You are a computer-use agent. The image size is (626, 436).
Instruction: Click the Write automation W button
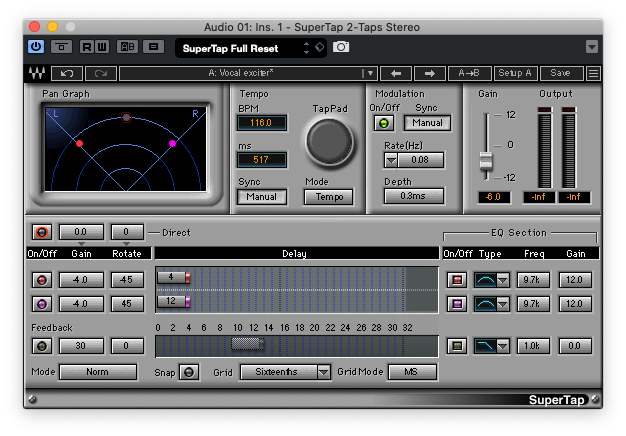point(102,47)
